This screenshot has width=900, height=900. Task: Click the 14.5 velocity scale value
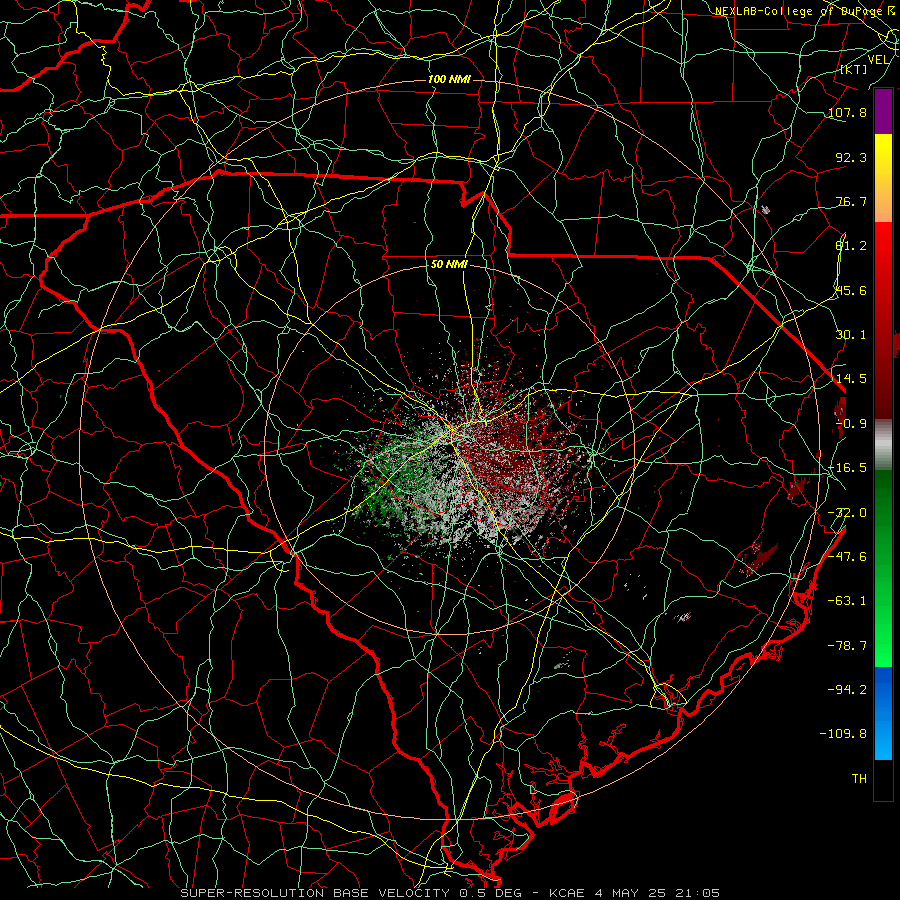[851, 379]
